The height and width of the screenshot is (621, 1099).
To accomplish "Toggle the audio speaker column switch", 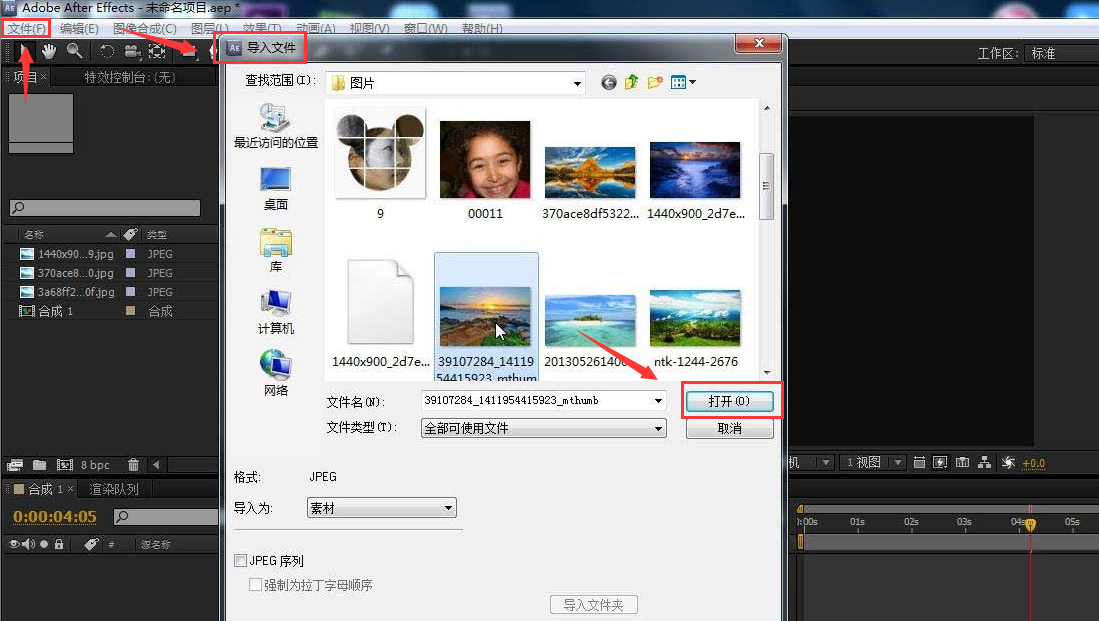I will pyautogui.click(x=29, y=544).
